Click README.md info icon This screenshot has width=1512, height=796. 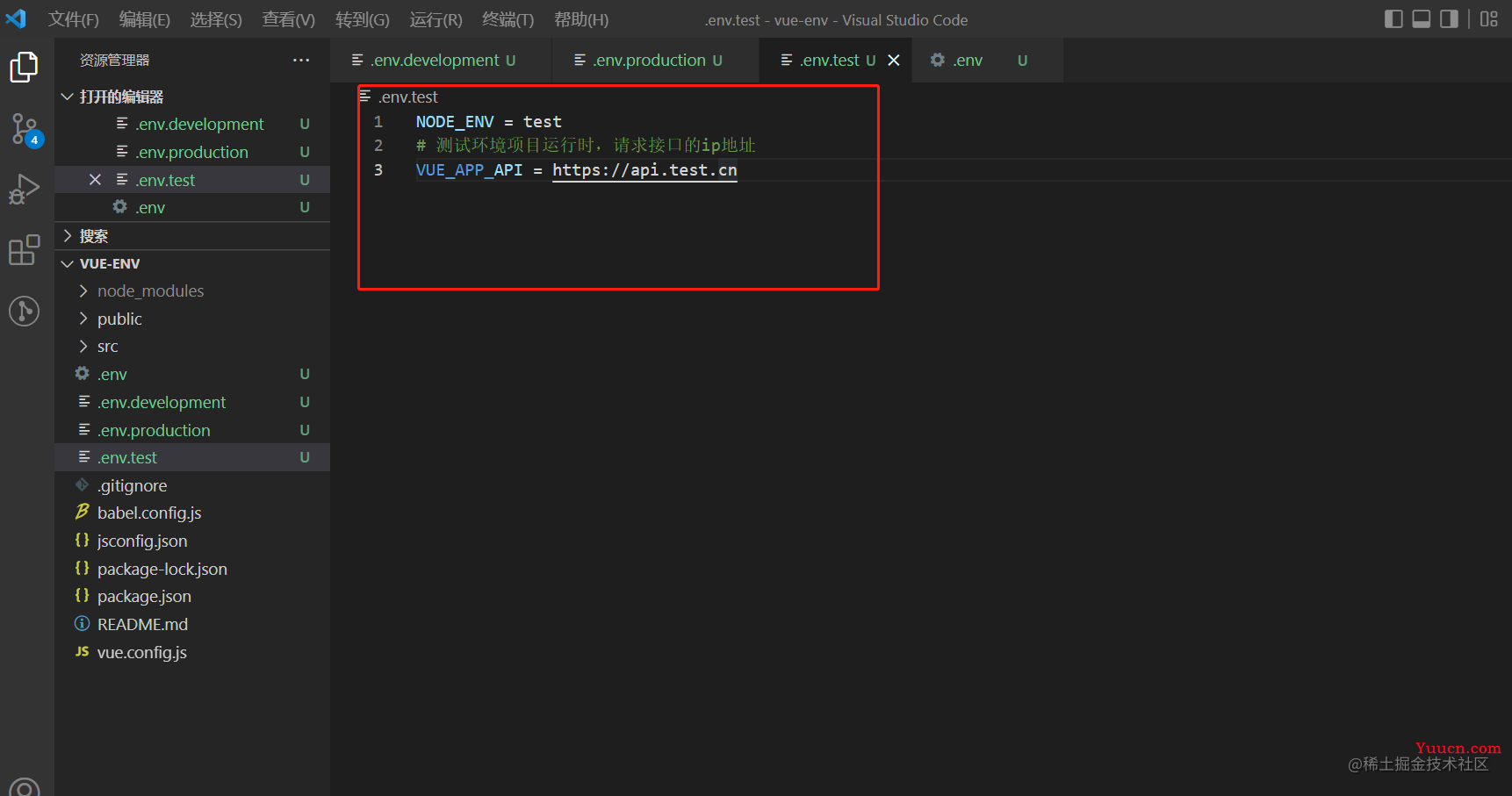[x=83, y=623]
